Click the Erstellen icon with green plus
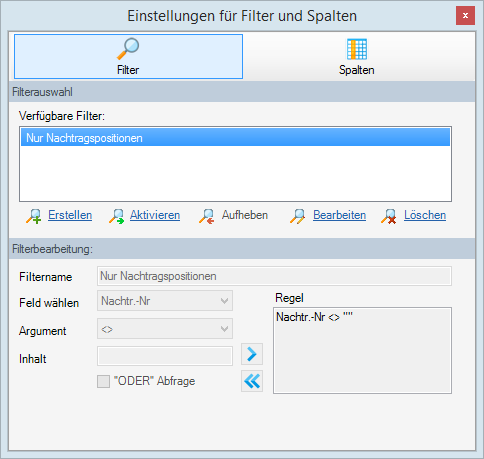This screenshot has width=484, height=459. (x=34, y=216)
